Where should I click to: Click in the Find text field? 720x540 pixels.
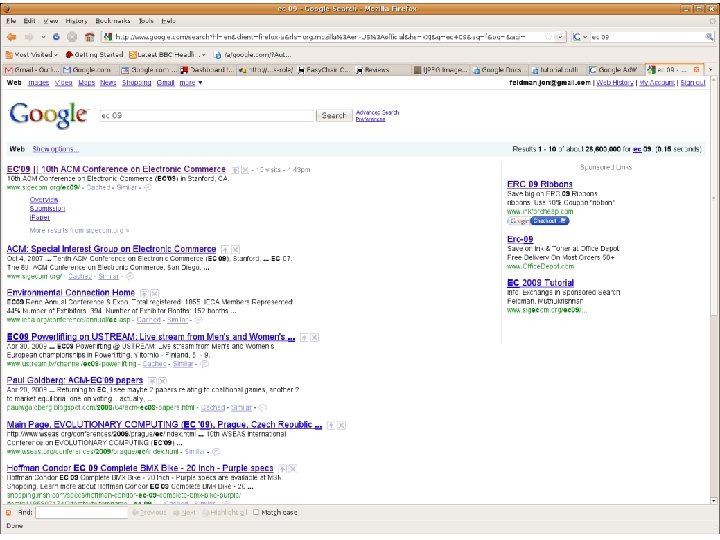click(82, 512)
